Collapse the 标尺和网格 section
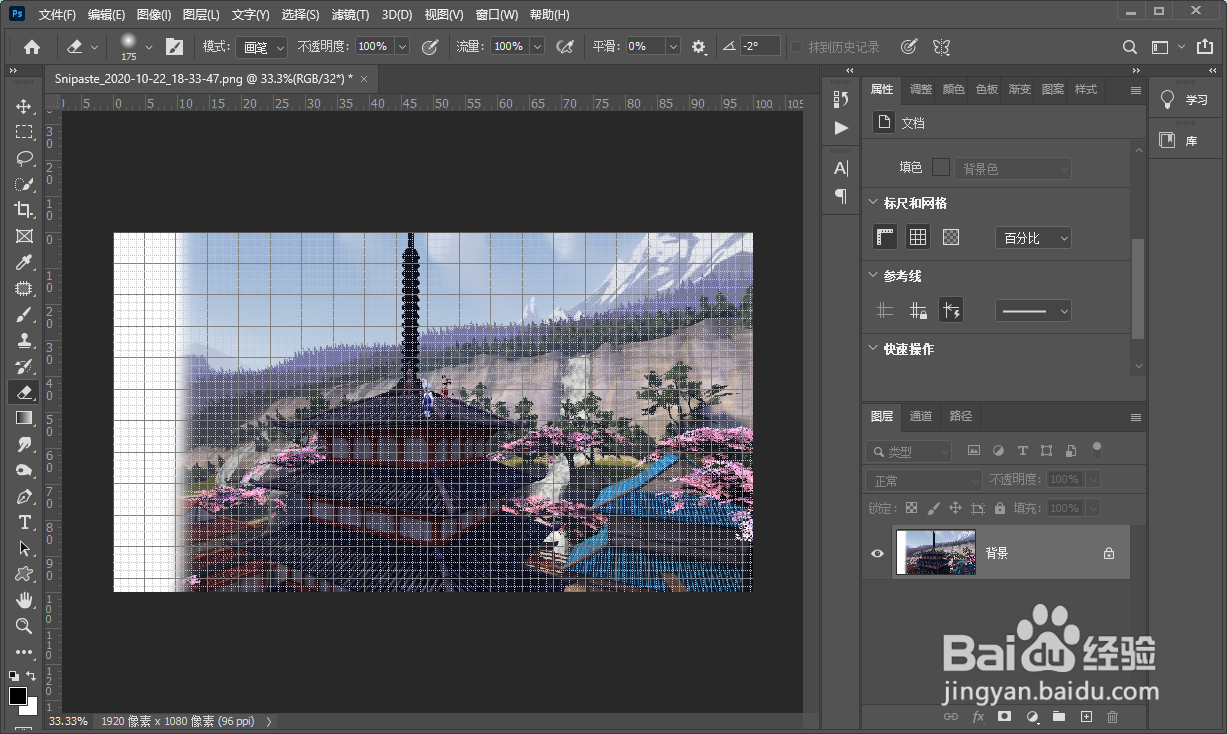The width and height of the screenshot is (1227, 734). click(x=874, y=202)
